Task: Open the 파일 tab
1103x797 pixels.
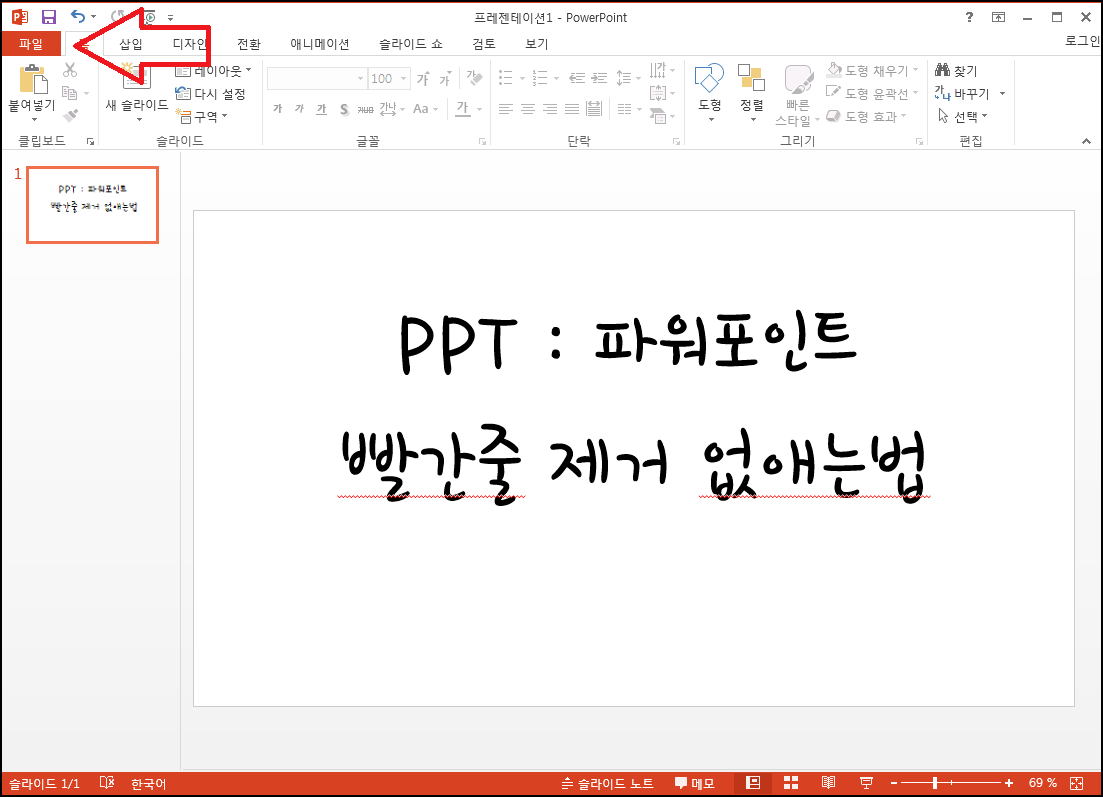Action: click(31, 44)
